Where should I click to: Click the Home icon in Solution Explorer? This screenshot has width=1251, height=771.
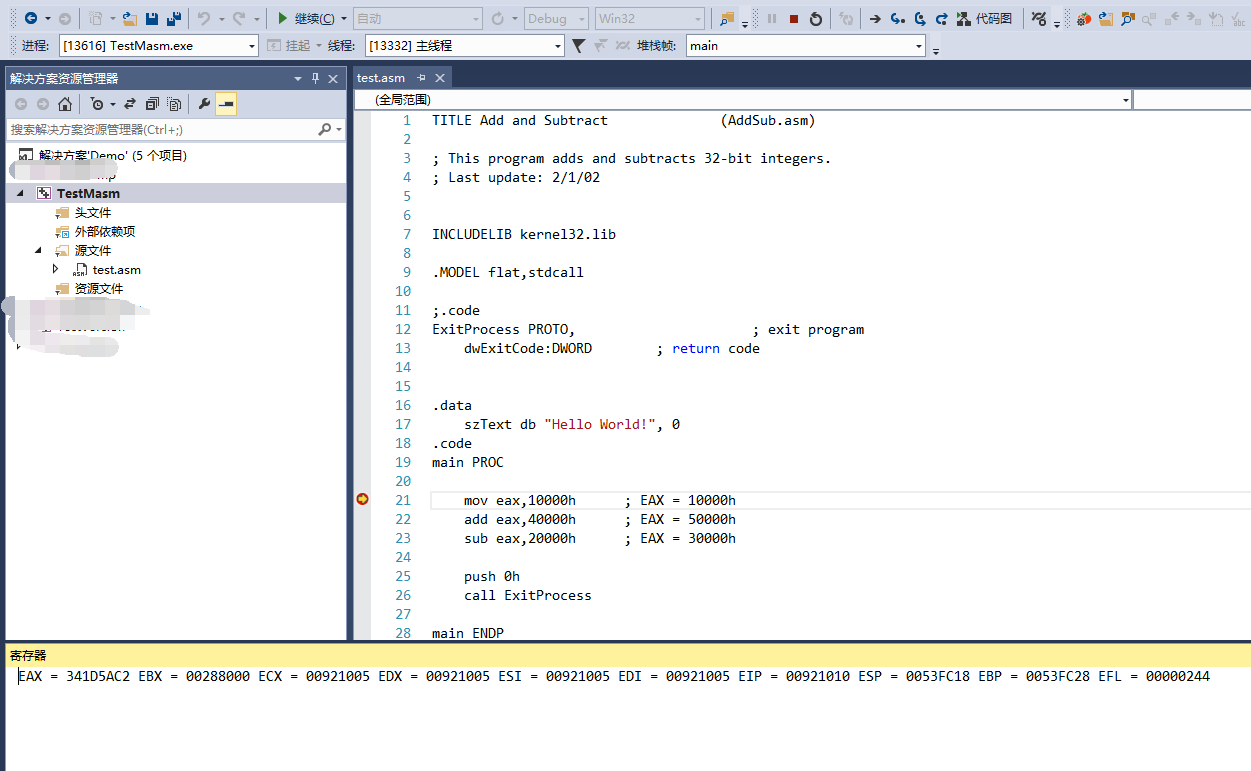65,104
